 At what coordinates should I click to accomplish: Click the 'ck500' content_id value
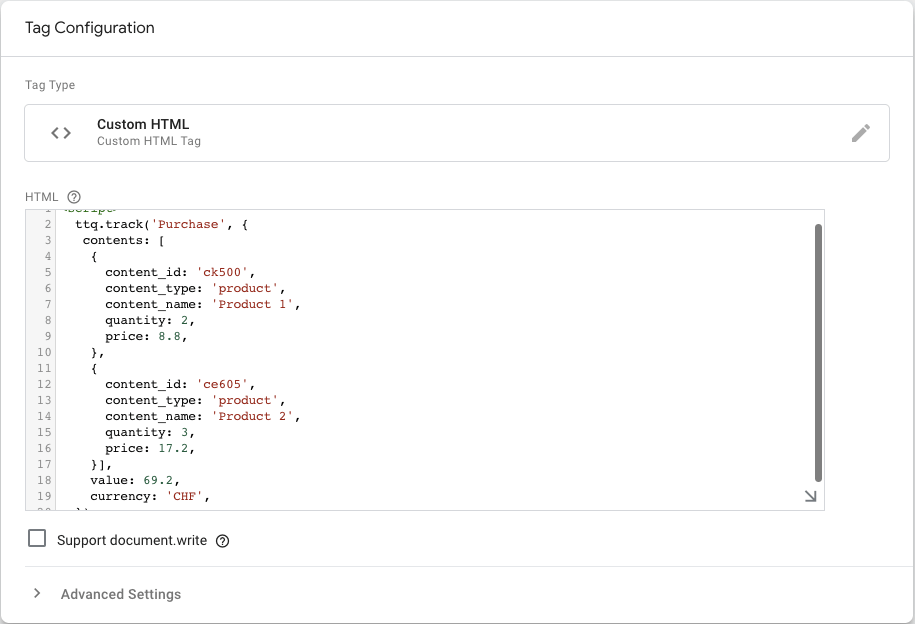pyautogui.click(x=222, y=272)
